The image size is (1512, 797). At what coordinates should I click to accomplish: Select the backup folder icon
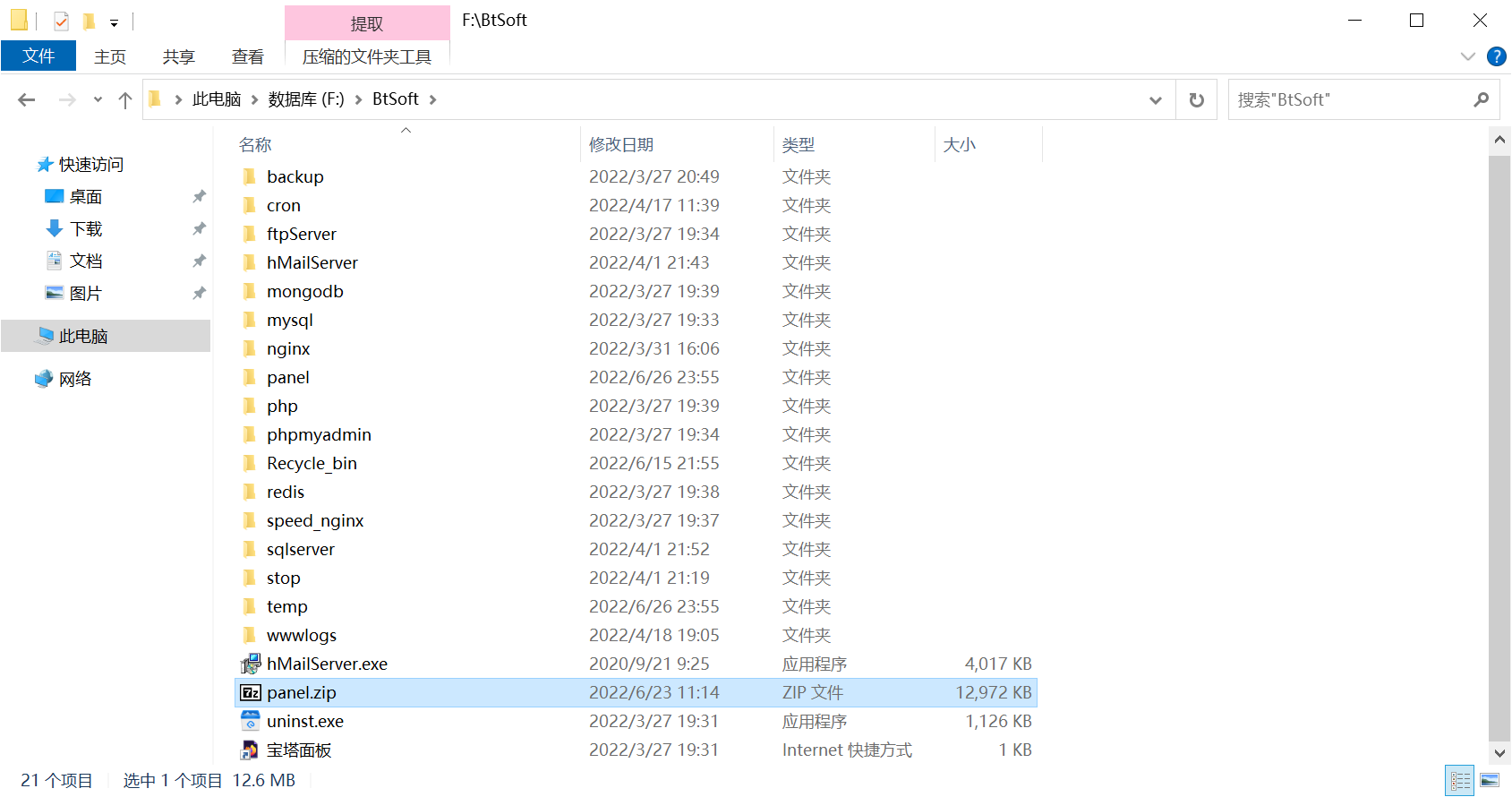(x=250, y=176)
